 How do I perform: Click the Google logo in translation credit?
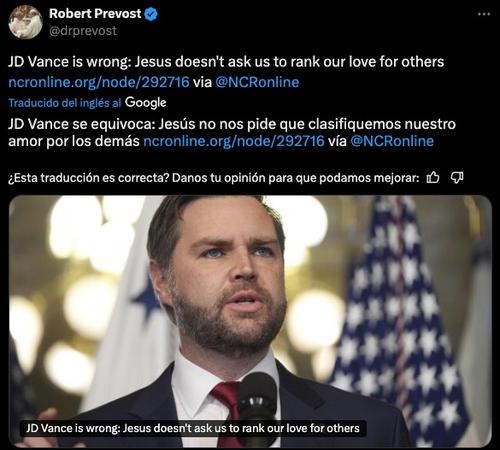click(x=145, y=103)
